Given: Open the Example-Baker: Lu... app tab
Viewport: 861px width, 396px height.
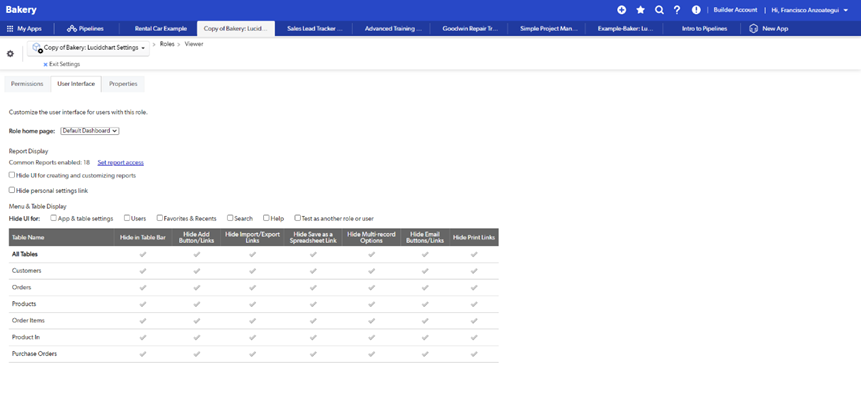Looking at the screenshot, I should coord(625,29).
